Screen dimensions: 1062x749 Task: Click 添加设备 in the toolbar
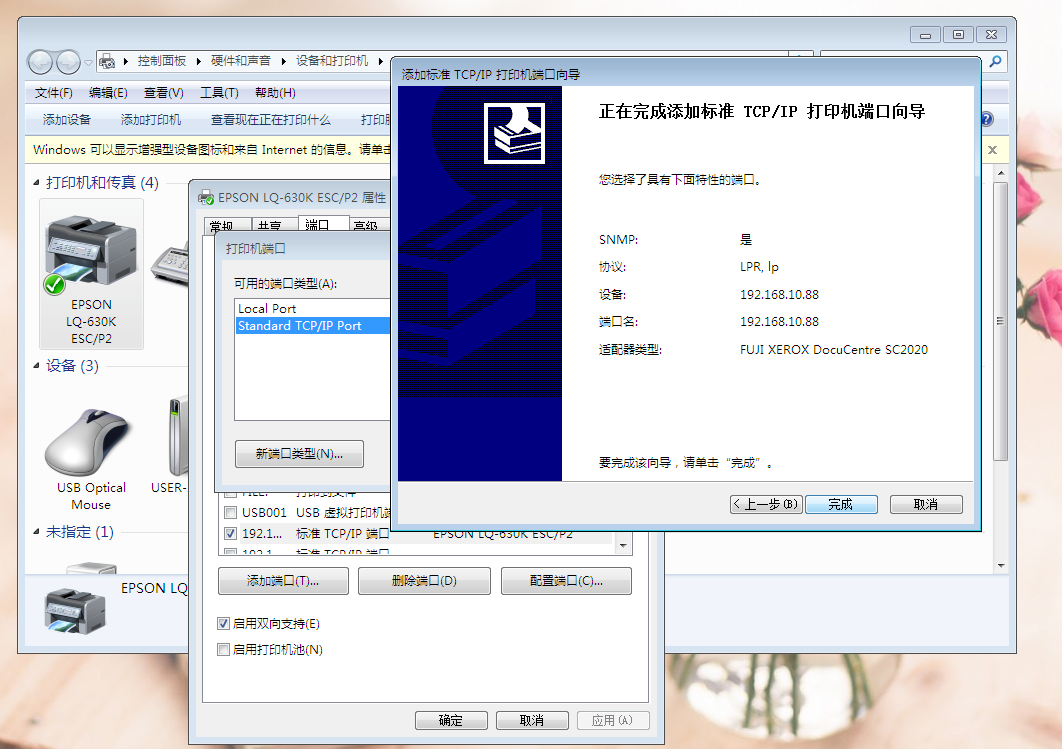pyautogui.click(x=66, y=120)
